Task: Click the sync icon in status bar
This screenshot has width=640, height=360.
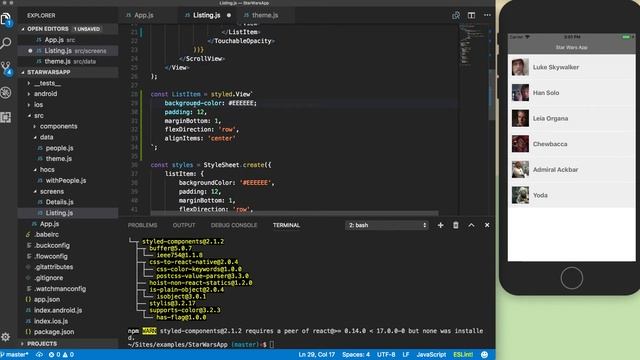Action: point(40,355)
